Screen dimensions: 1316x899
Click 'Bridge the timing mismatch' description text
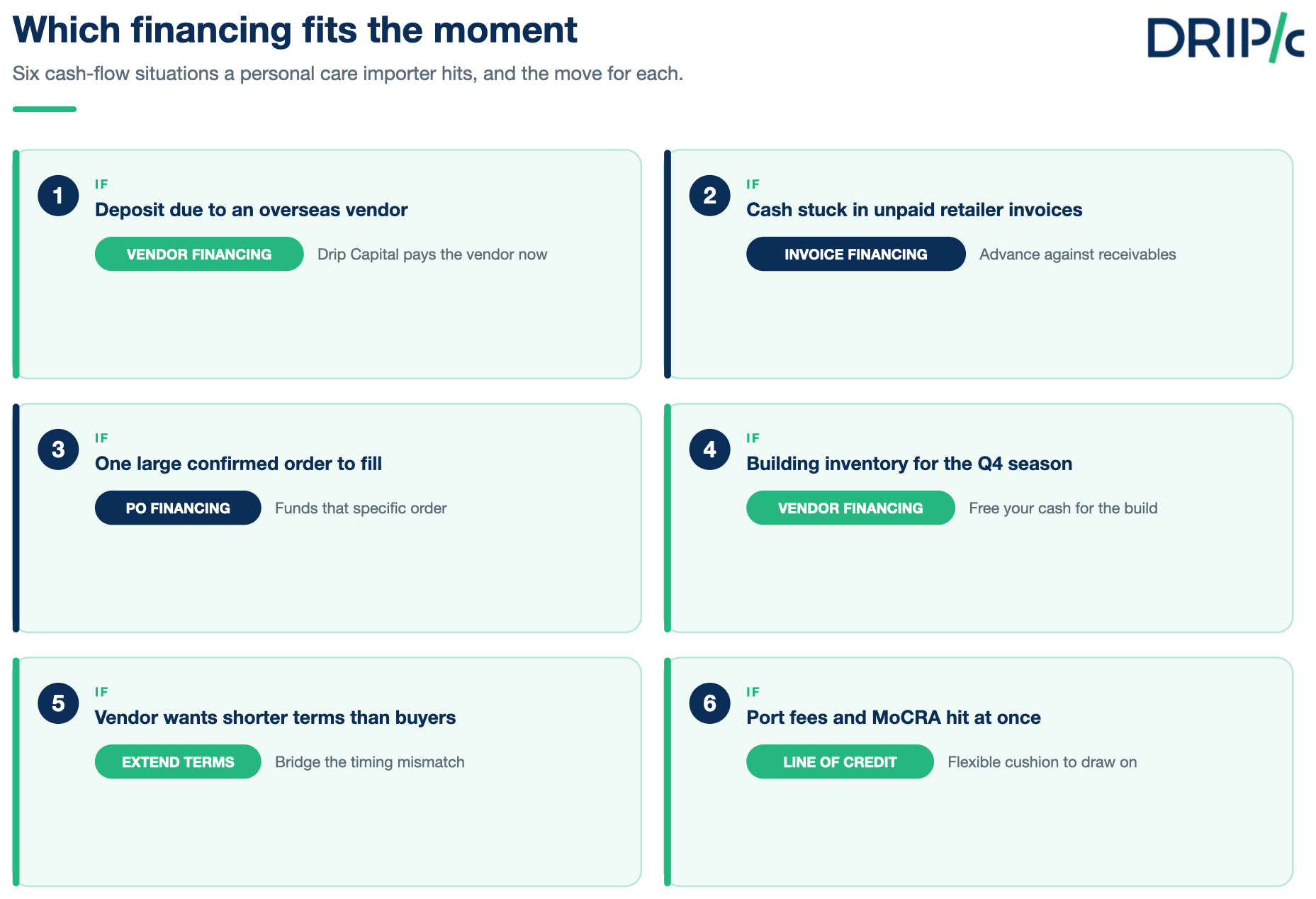point(370,762)
